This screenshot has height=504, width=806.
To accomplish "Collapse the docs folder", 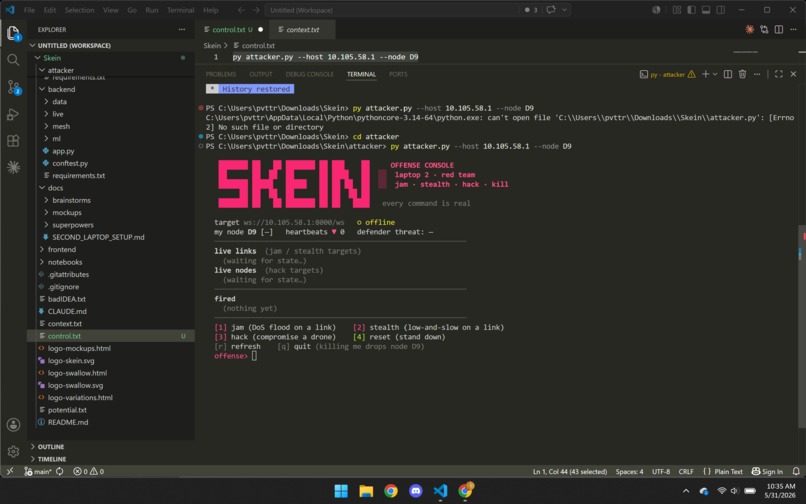I will tap(42, 188).
